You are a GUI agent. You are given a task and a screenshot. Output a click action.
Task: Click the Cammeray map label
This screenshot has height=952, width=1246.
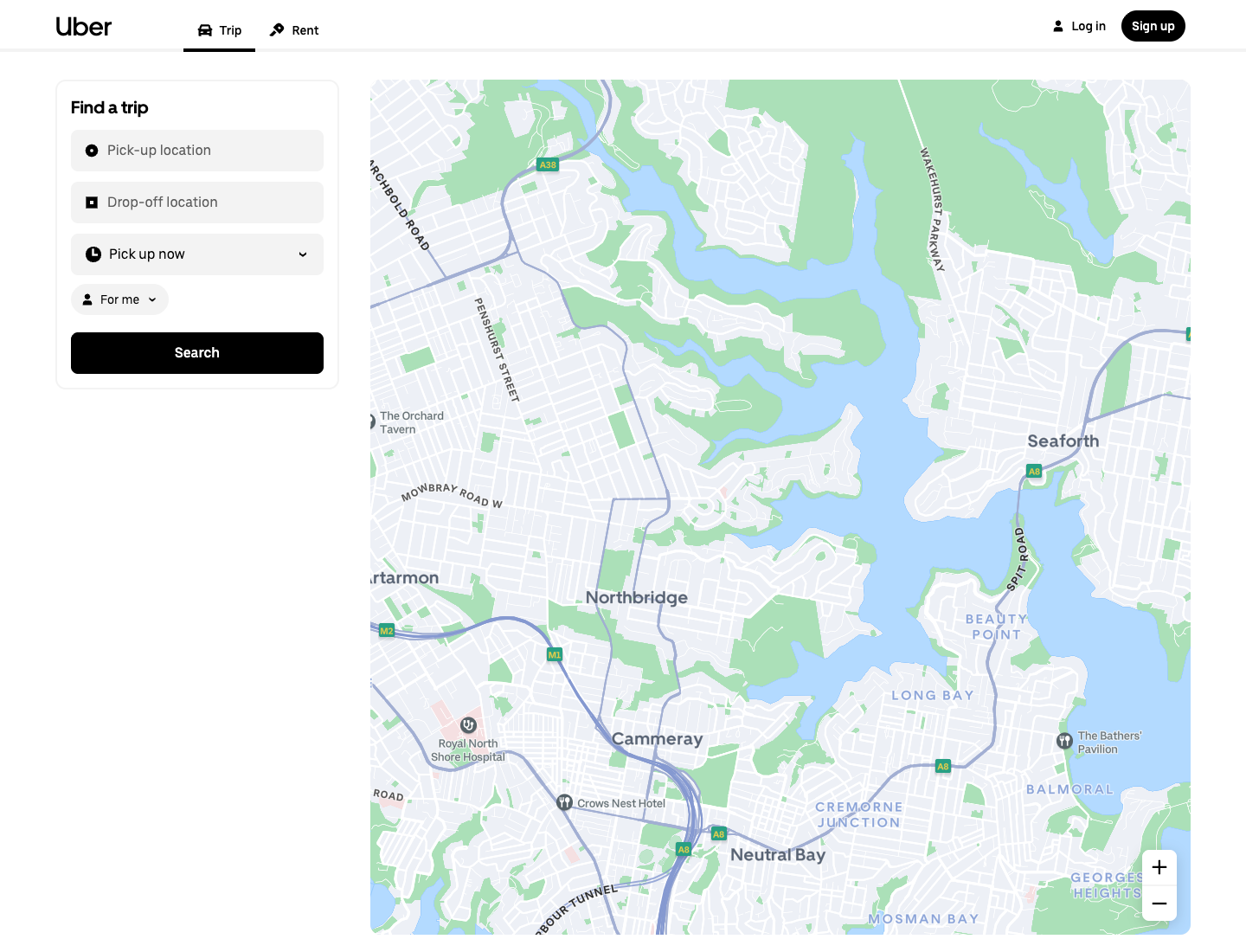(658, 739)
